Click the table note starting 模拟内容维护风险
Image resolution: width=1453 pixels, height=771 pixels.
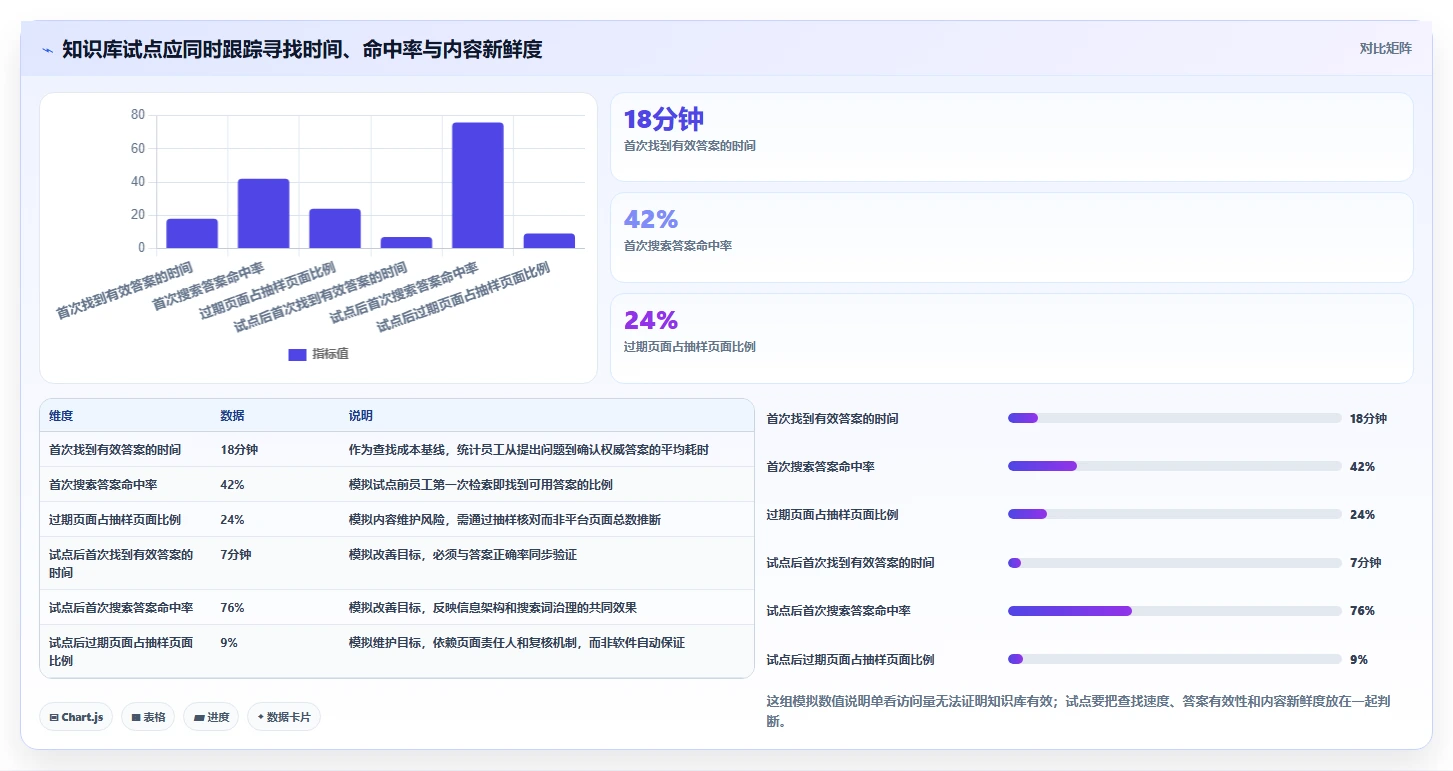click(504, 520)
